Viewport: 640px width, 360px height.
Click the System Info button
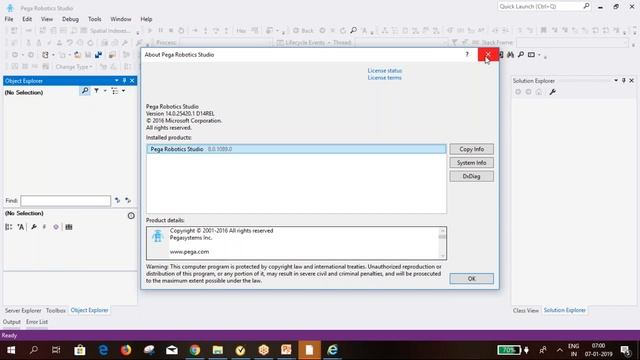point(471,162)
